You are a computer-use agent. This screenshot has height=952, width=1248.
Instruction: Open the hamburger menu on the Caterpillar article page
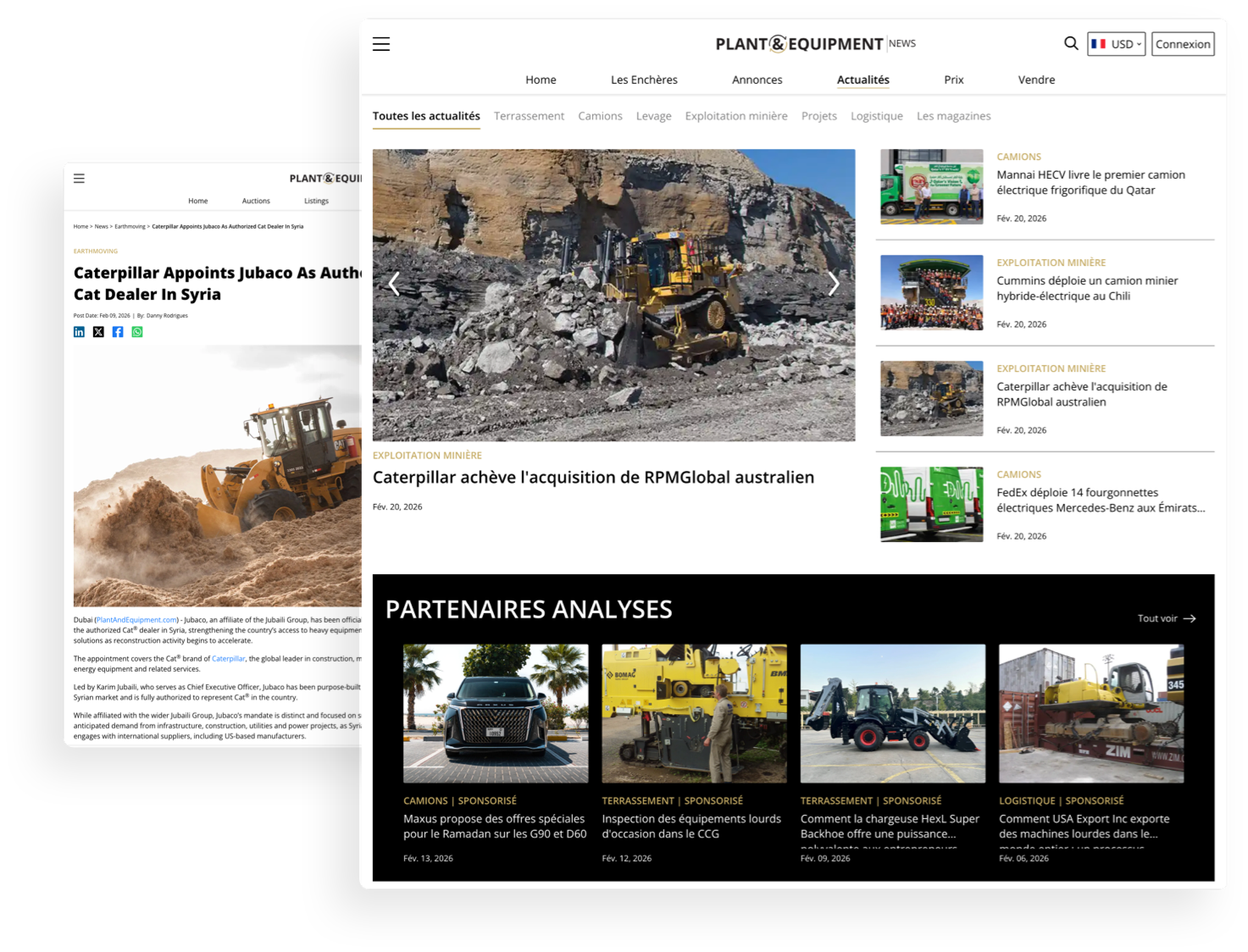(x=79, y=179)
